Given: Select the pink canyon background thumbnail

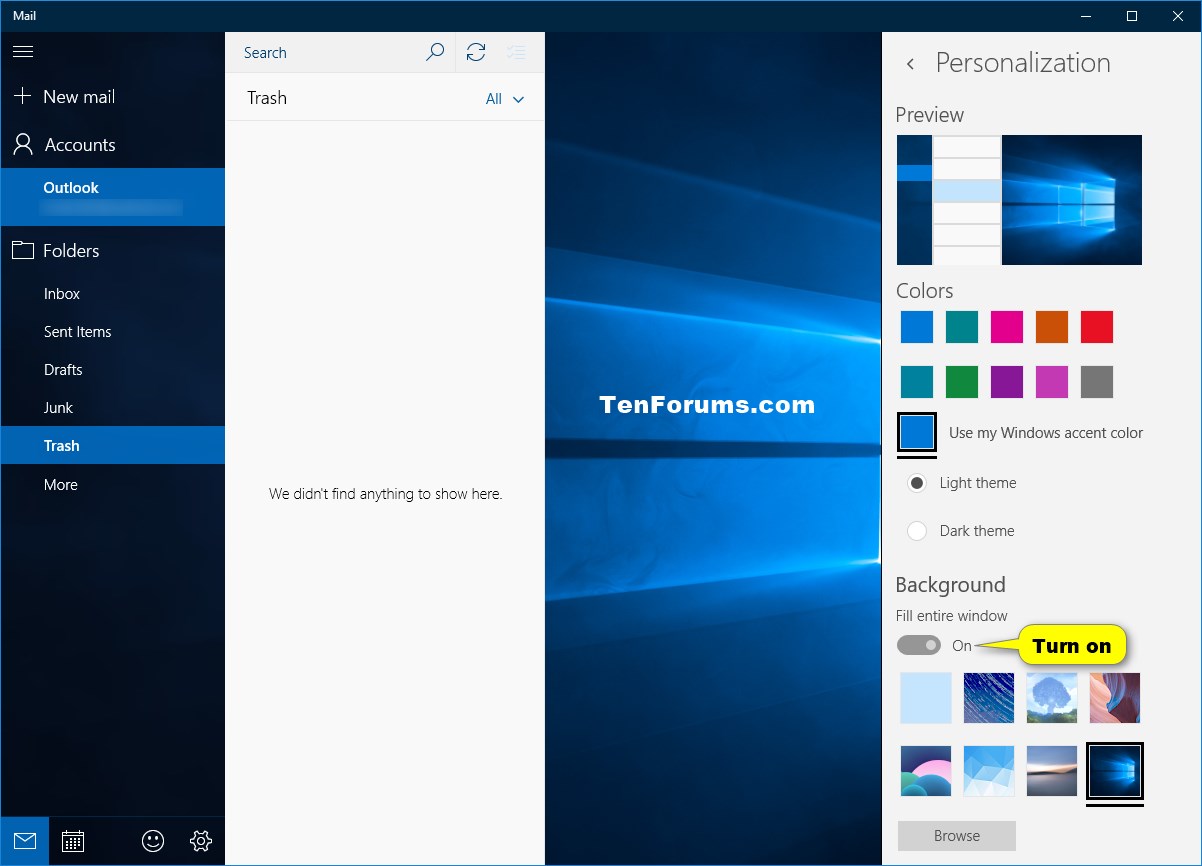Looking at the screenshot, I should pyautogui.click(x=1115, y=698).
